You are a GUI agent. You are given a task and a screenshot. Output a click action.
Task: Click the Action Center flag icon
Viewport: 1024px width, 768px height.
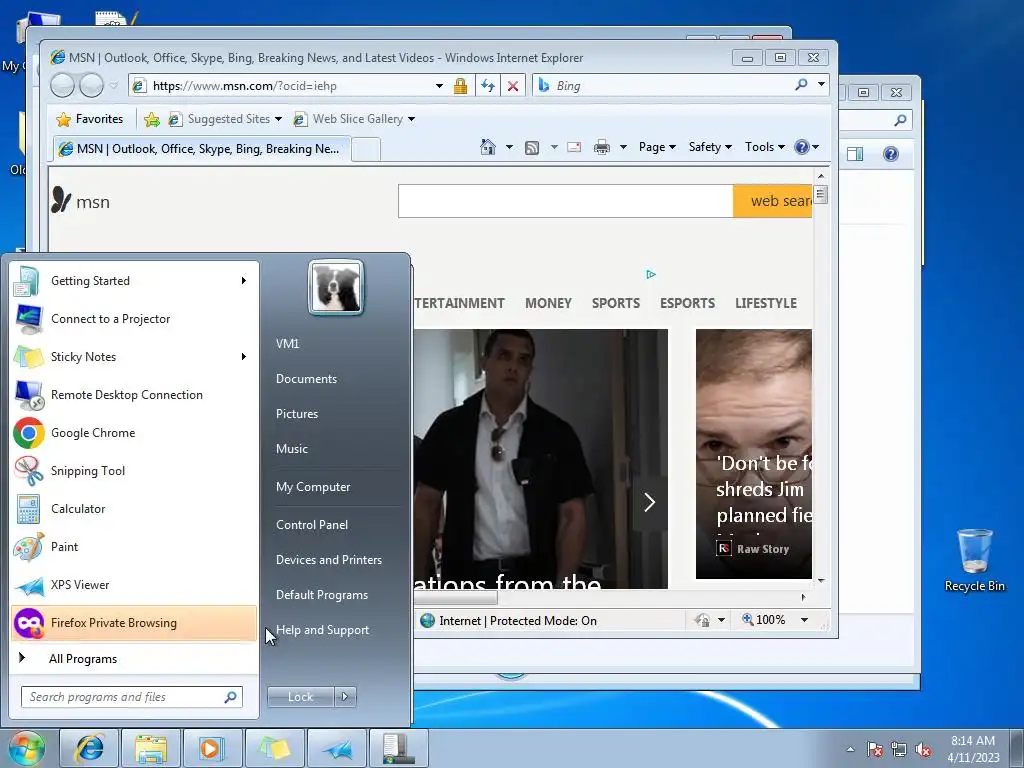tap(875, 749)
